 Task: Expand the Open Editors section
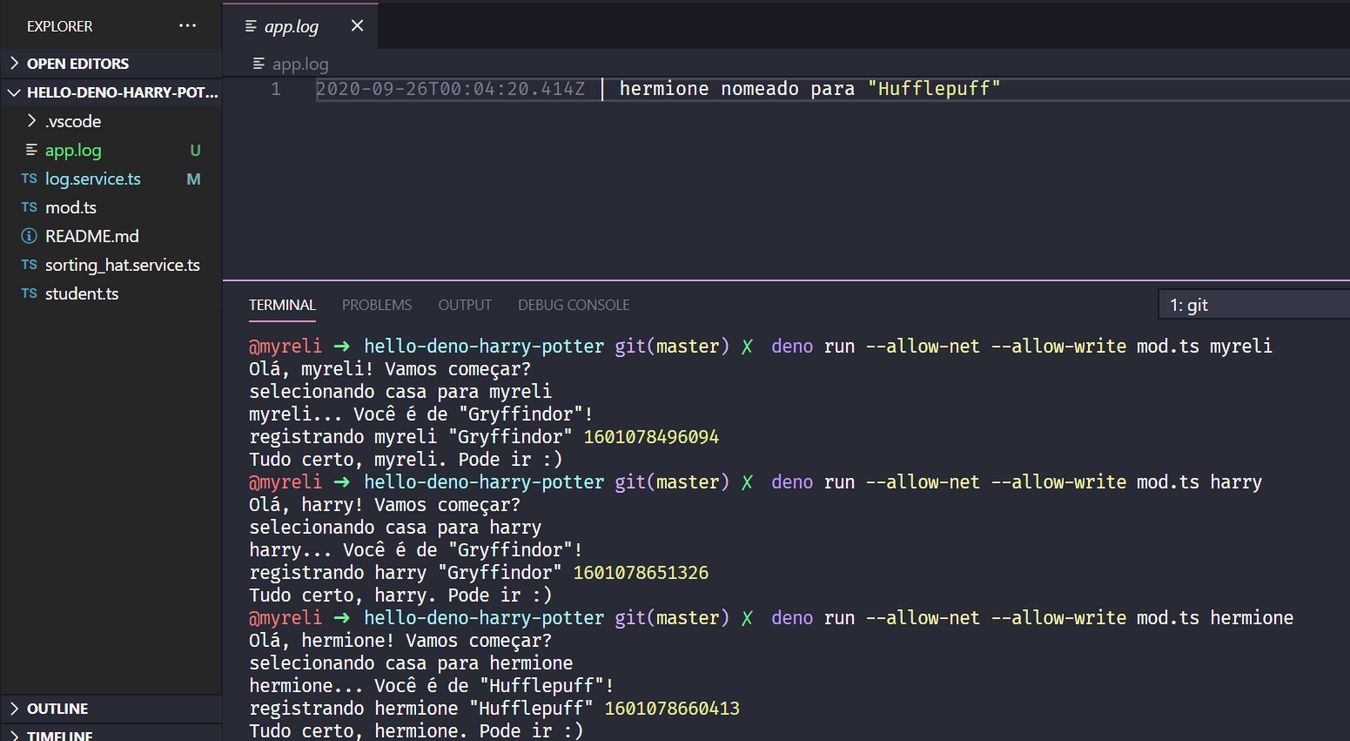tap(14, 63)
